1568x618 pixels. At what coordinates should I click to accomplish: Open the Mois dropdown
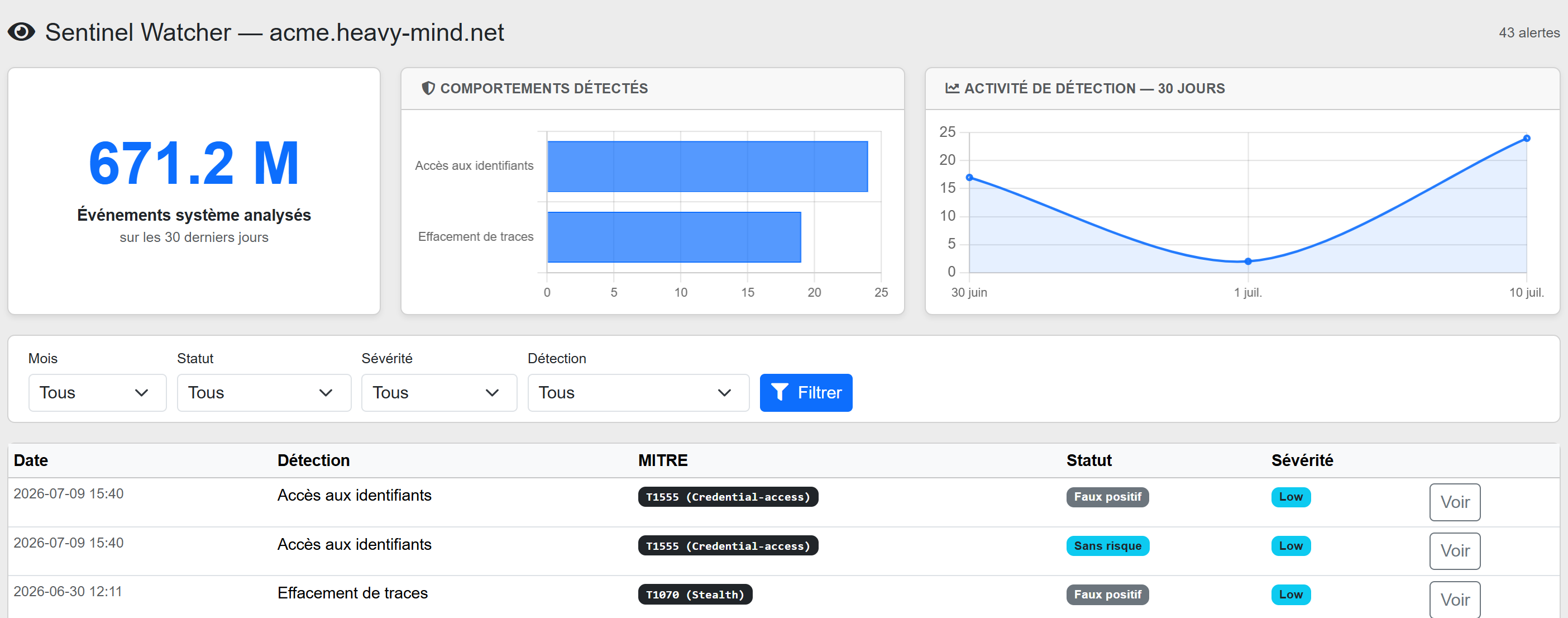pos(97,393)
